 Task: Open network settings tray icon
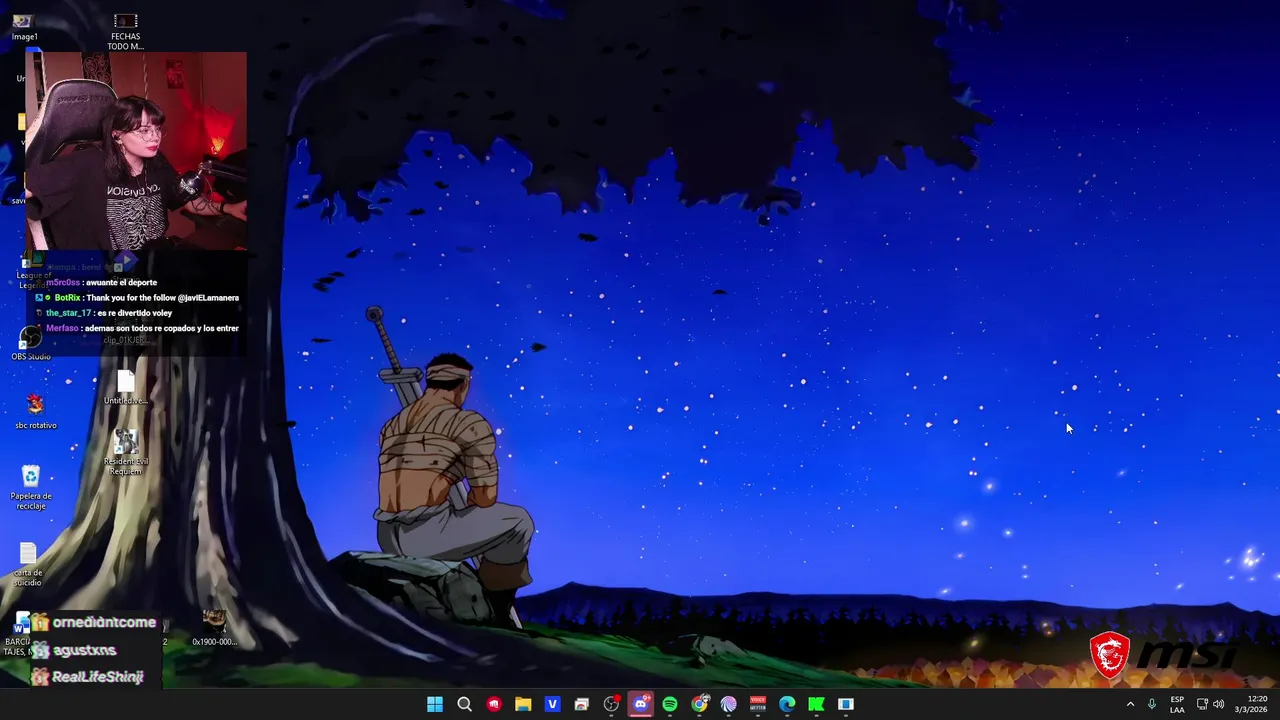point(1202,704)
